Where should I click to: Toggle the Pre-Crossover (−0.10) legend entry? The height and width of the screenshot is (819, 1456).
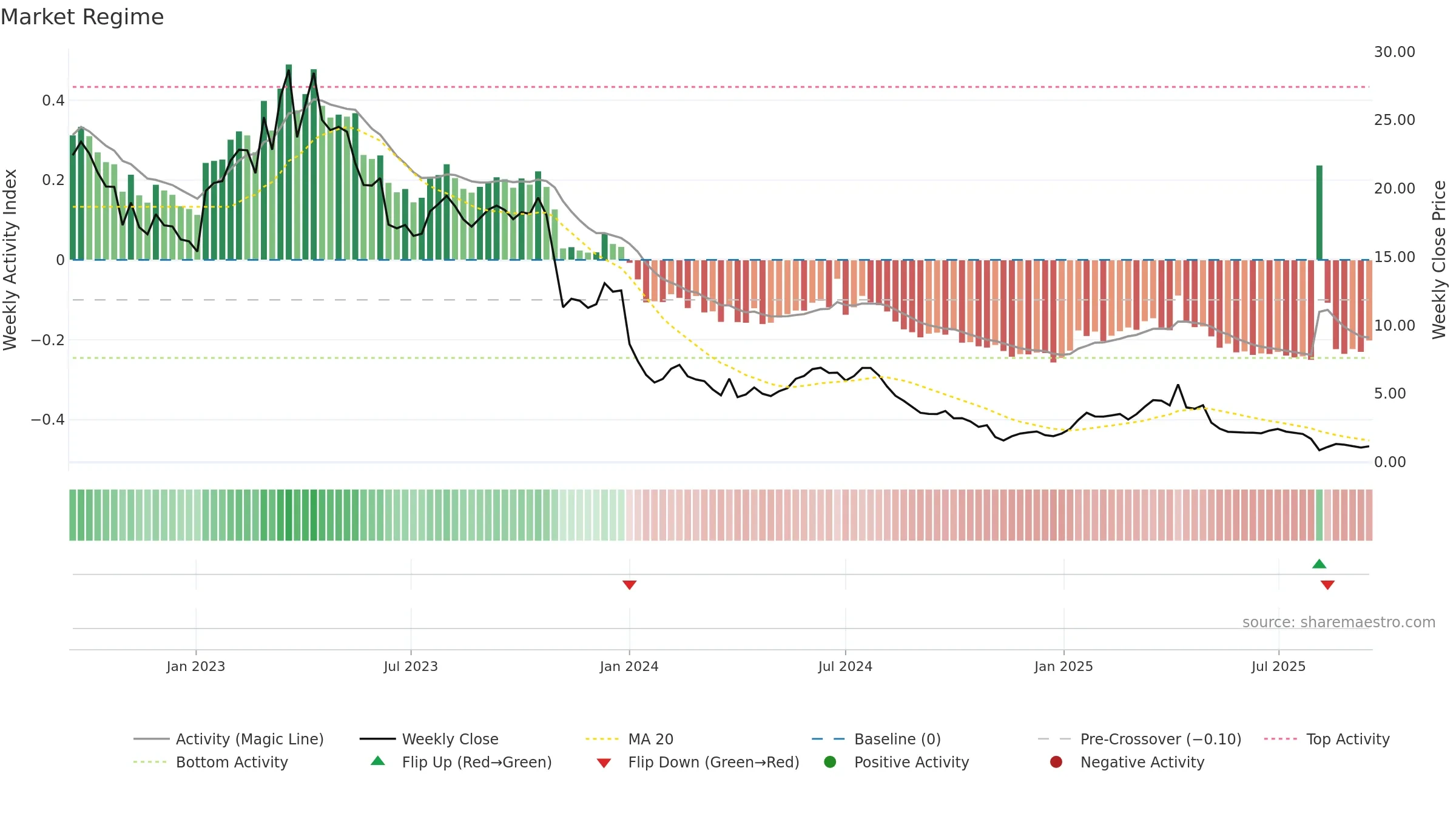[1140, 739]
